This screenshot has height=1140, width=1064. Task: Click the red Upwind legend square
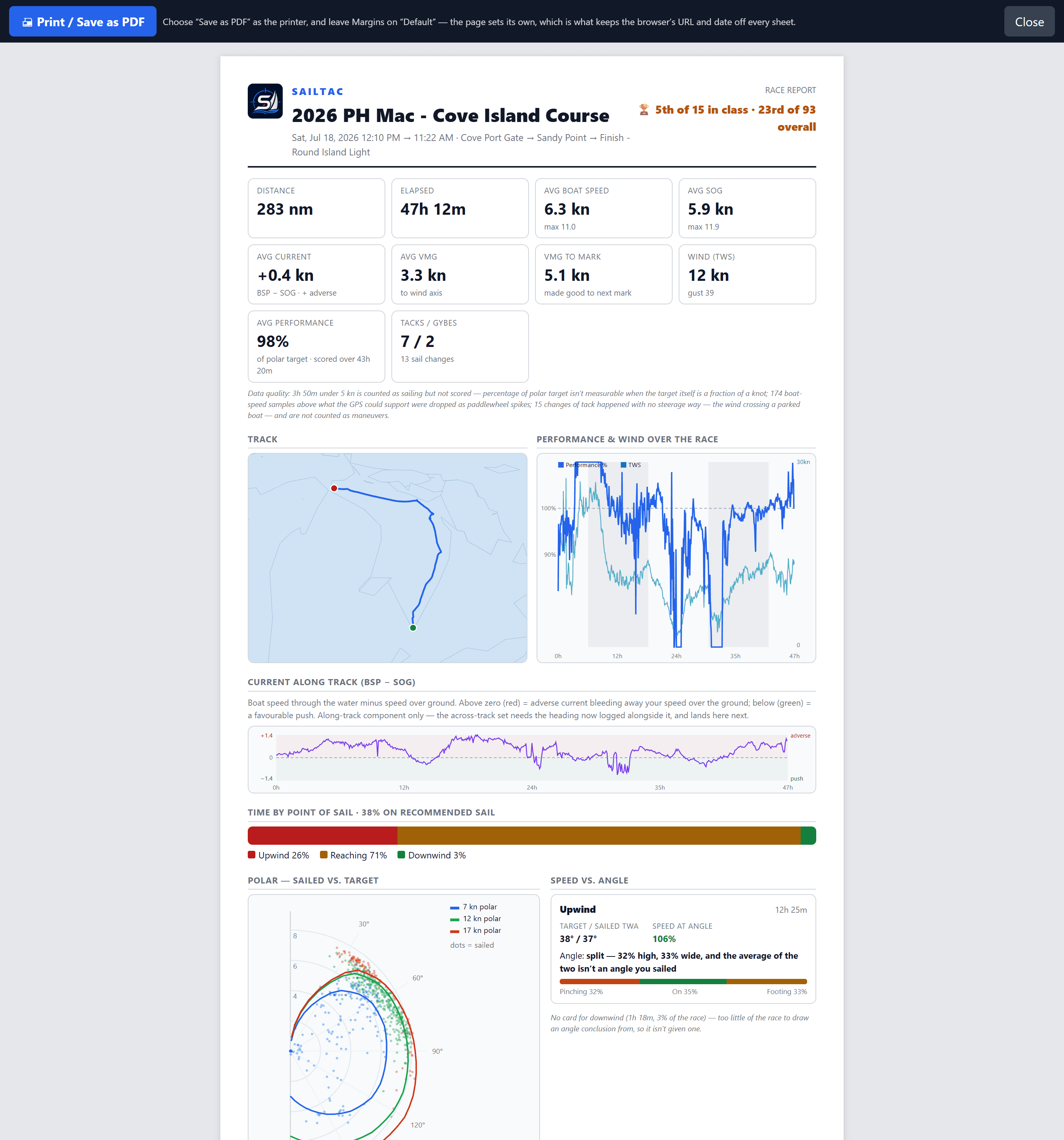251,854
